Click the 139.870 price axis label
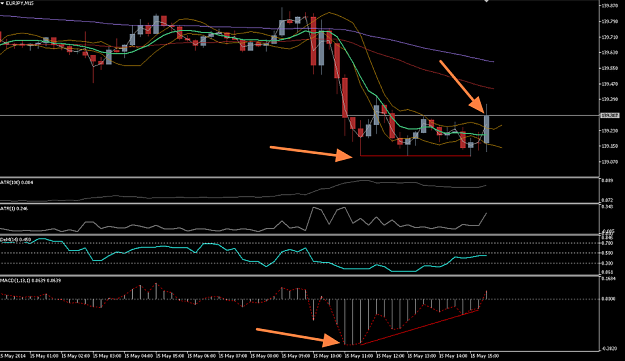 tap(610, 6)
